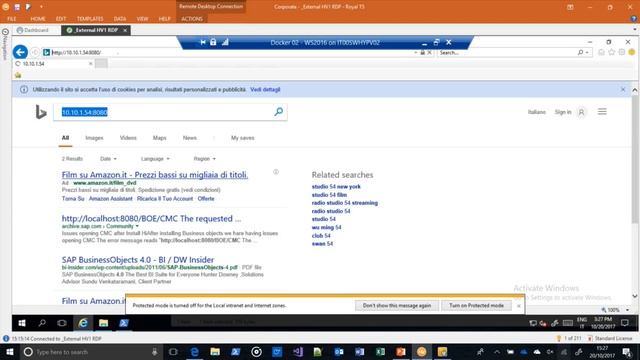Screen dimensions: 640x360
Task: Select Bing News tab
Action: [190, 138]
